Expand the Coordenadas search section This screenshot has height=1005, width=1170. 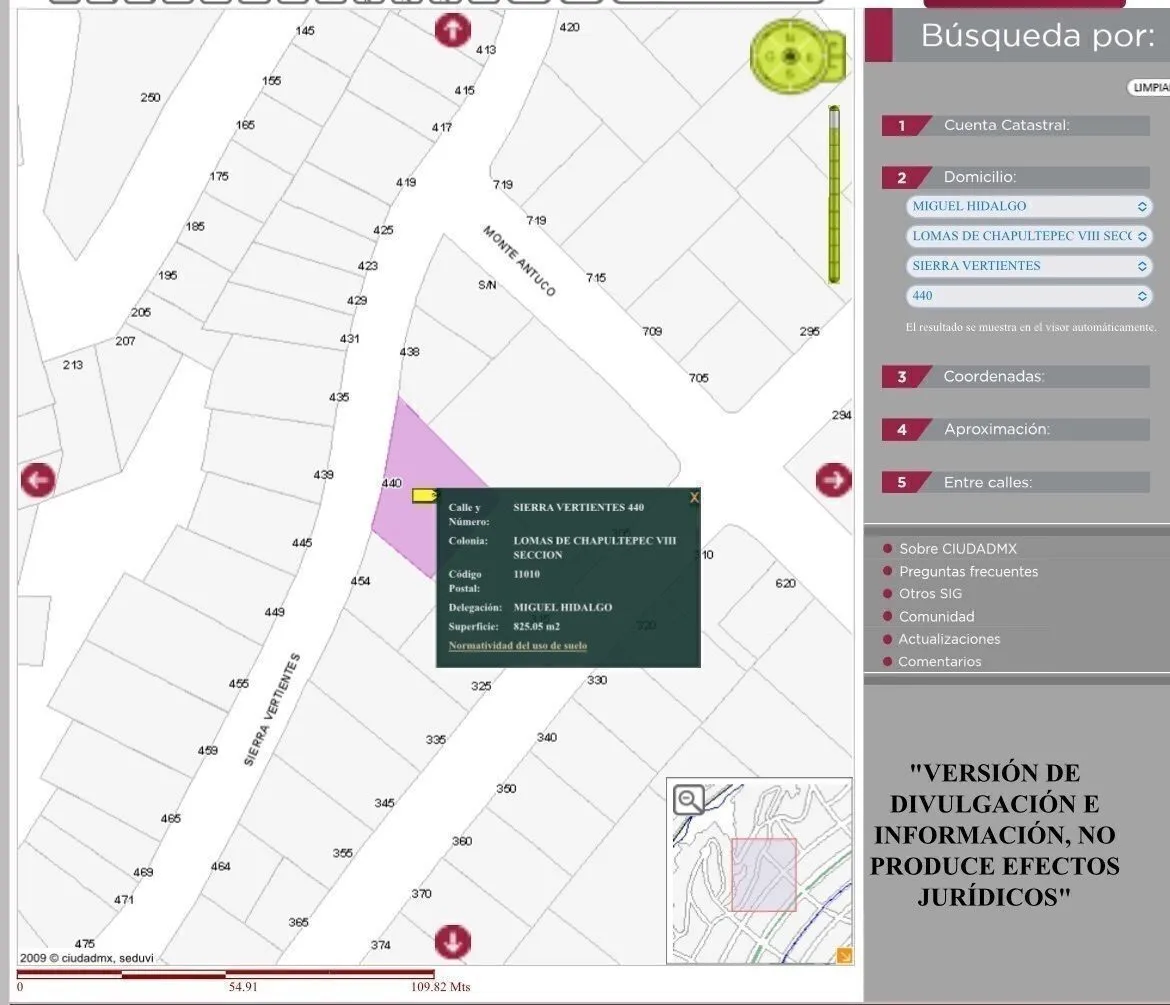click(x=1015, y=377)
